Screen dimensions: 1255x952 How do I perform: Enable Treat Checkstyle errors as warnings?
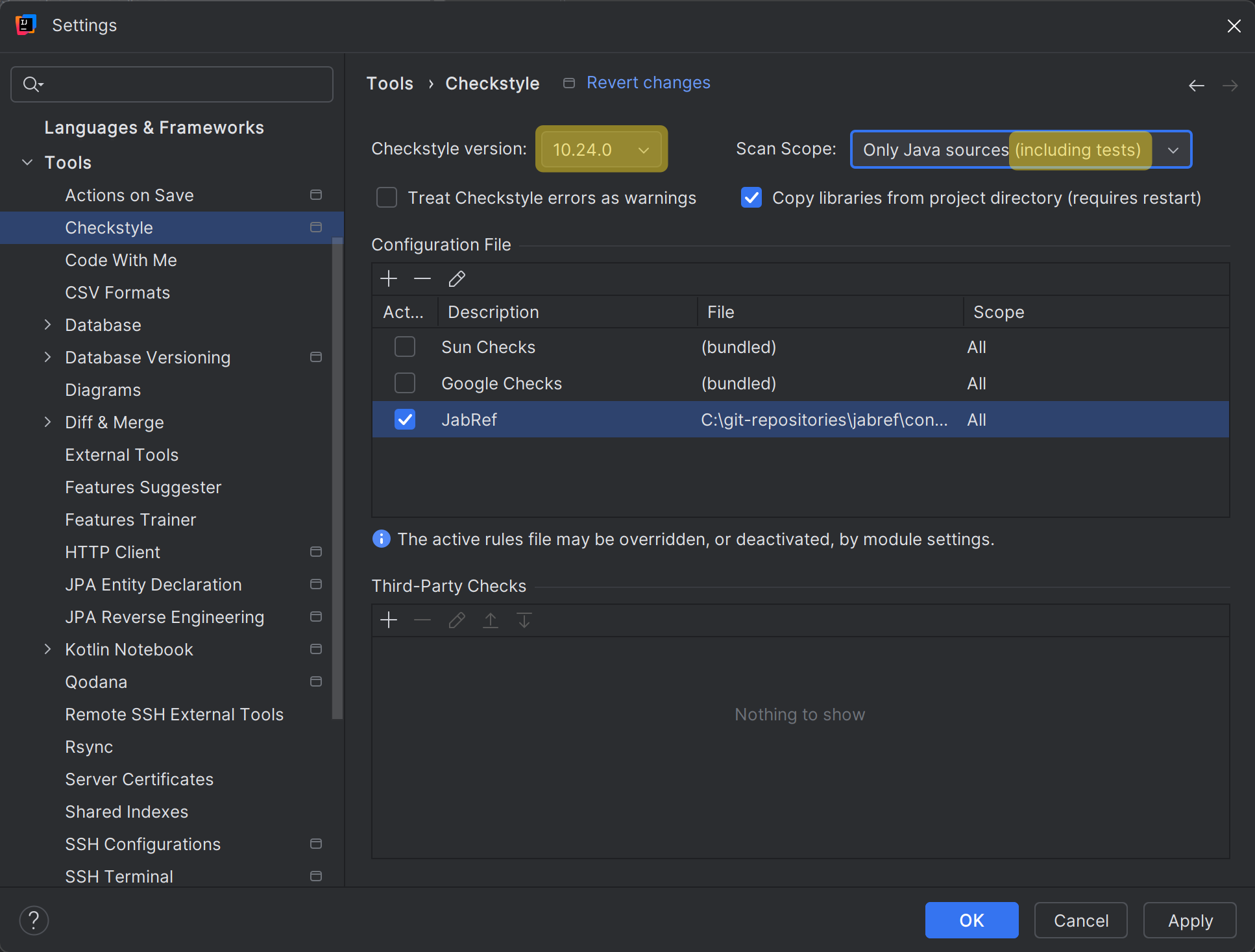click(x=387, y=197)
